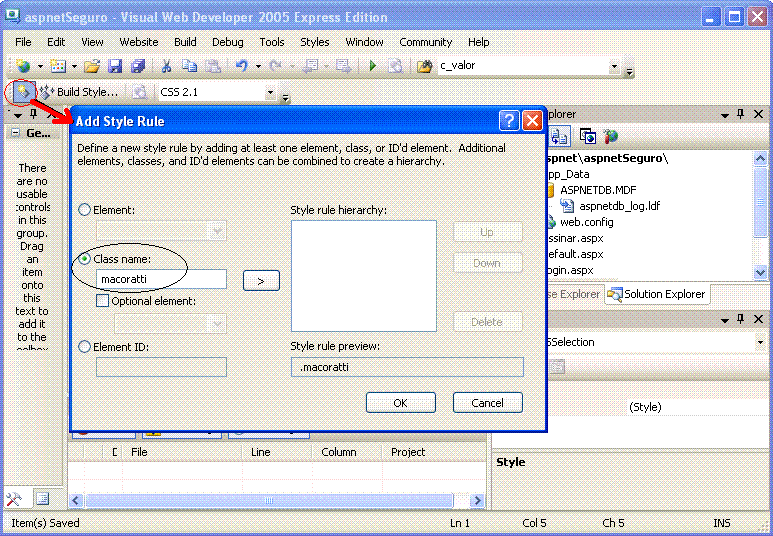
Task: Click the Toolbox hammer-wrench tab icon
Action: [14, 499]
